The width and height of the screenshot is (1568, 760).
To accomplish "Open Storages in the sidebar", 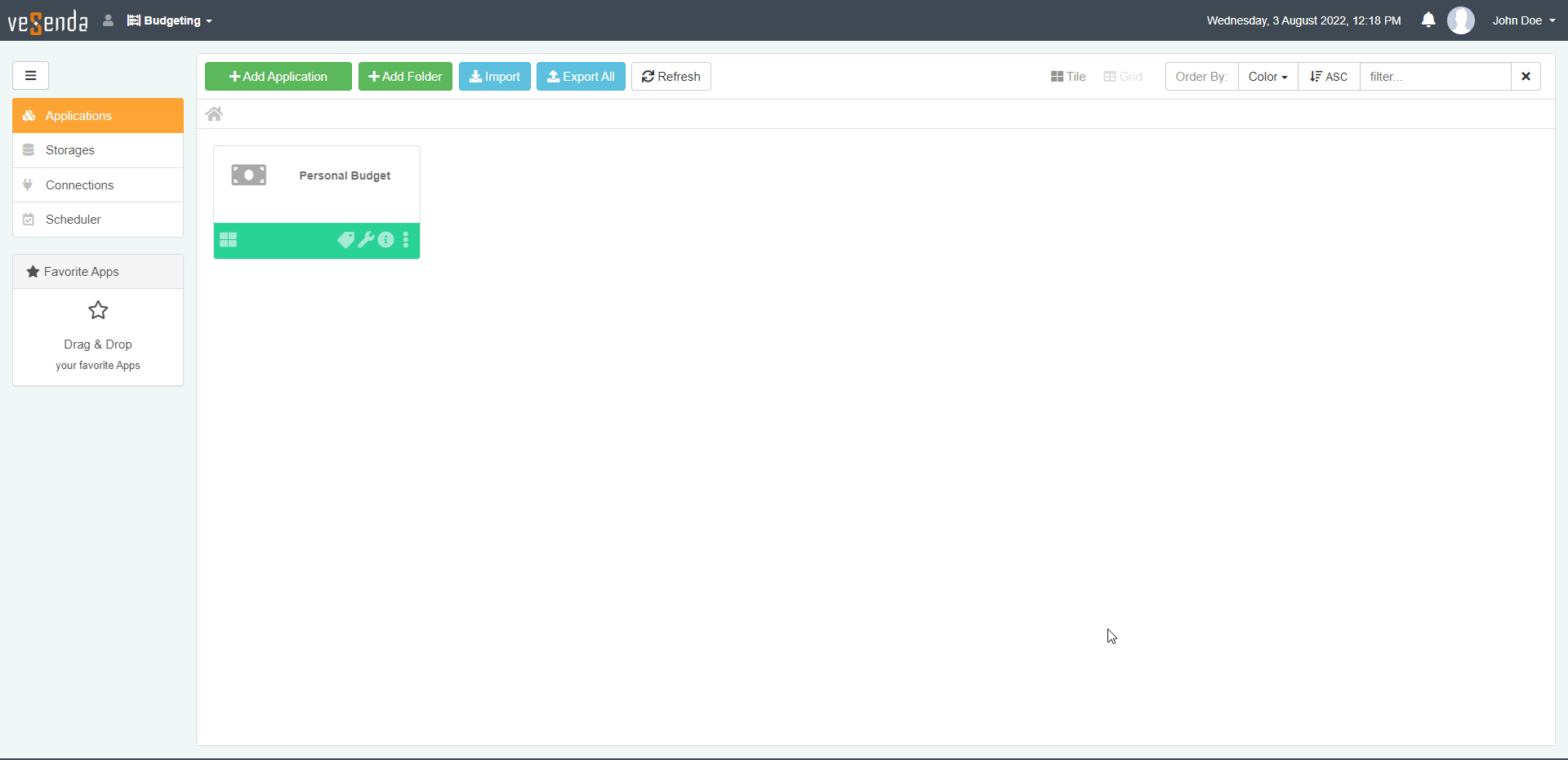I will click(x=70, y=150).
